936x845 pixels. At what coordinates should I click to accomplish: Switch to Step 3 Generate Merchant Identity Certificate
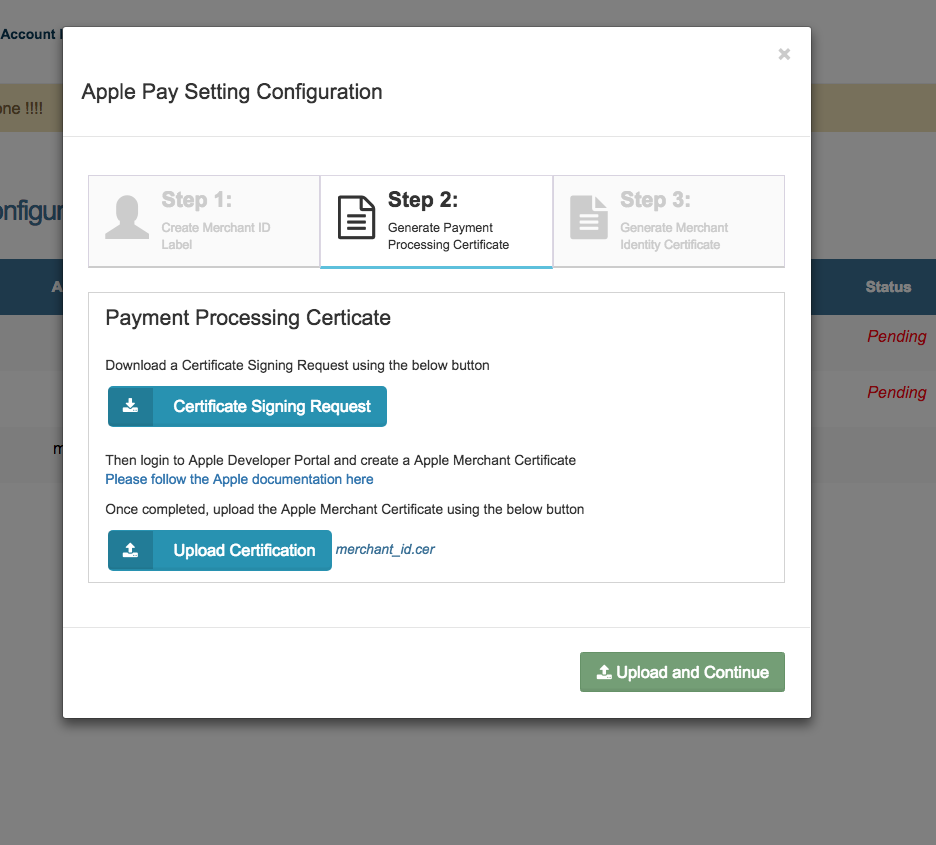point(668,221)
